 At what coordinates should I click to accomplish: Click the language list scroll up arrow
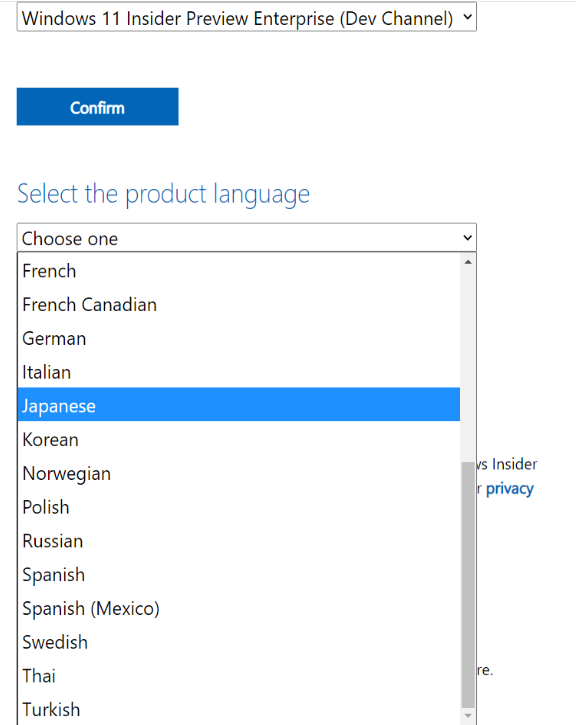(x=468, y=262)
